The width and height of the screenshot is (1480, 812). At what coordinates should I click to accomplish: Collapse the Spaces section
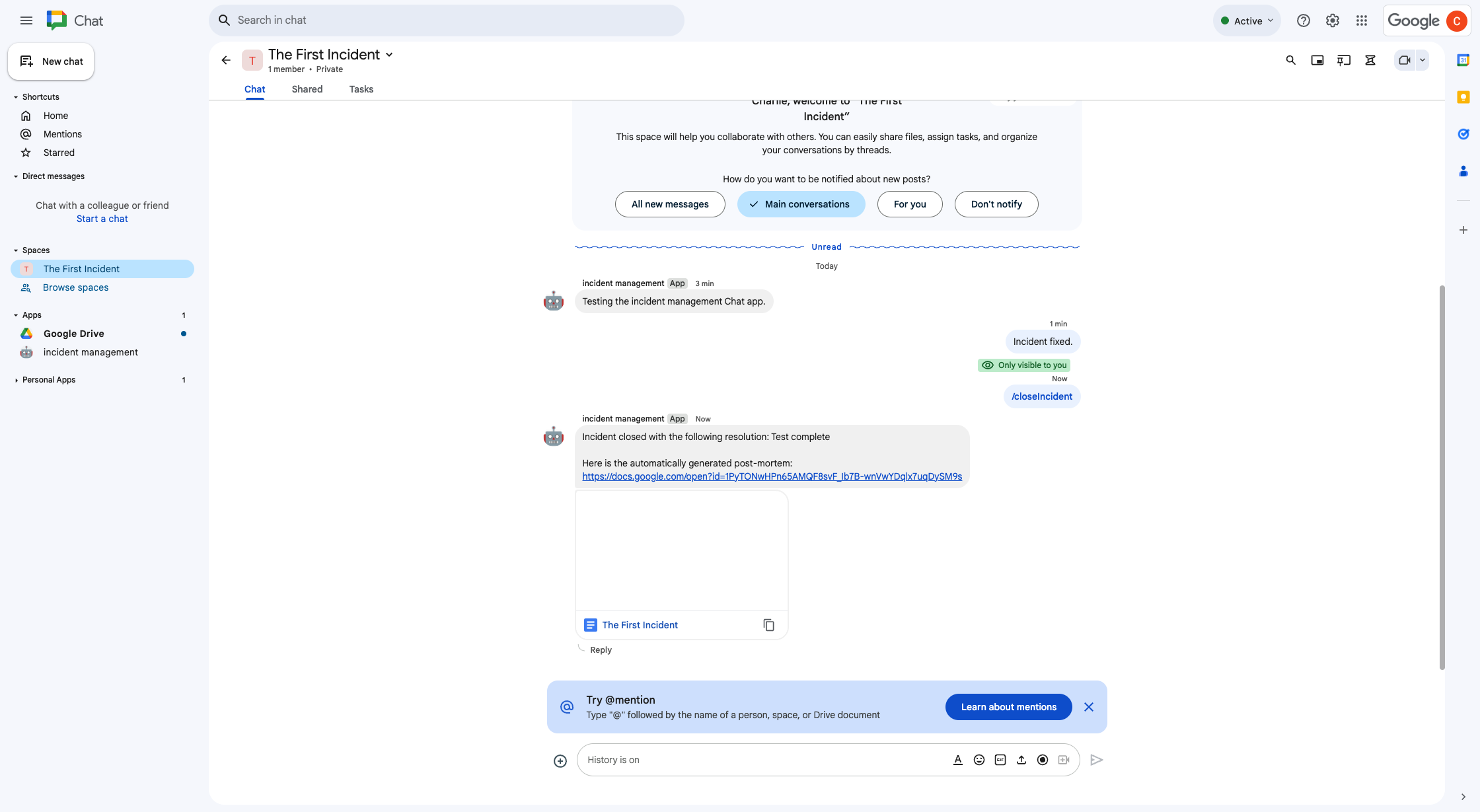pos(16,250)
